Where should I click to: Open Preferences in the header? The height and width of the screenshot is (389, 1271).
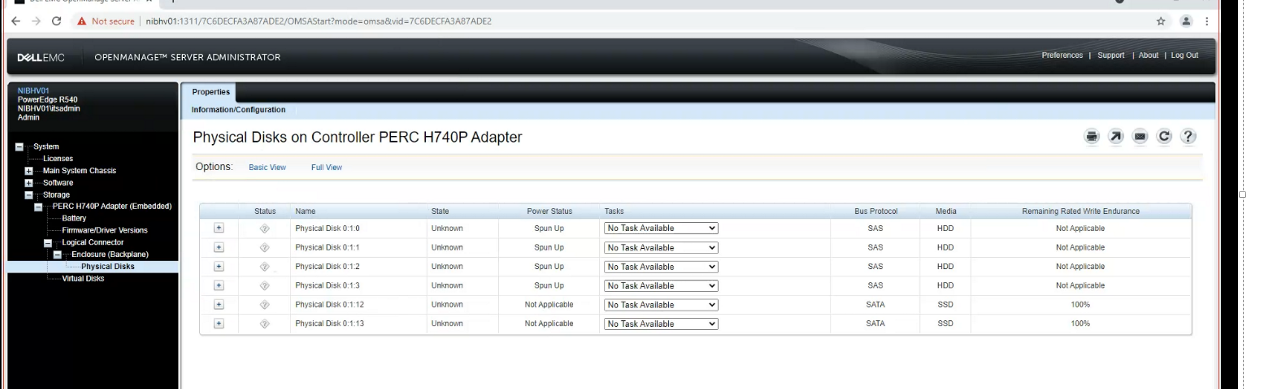pos(1062,55)
